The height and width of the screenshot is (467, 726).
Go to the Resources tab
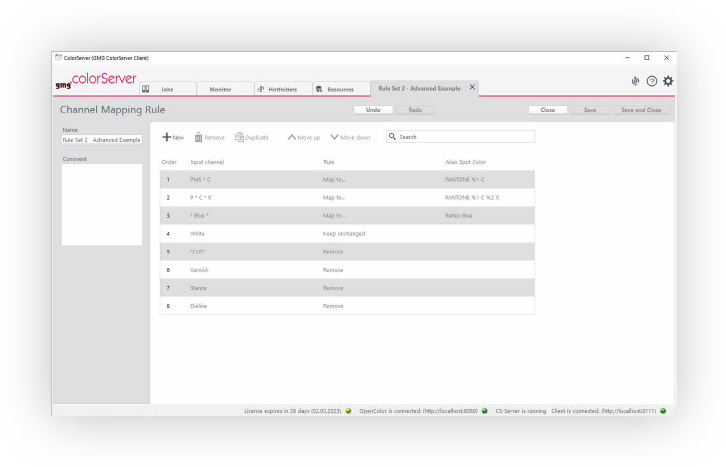pyautogui.click(x=339, y=89)
